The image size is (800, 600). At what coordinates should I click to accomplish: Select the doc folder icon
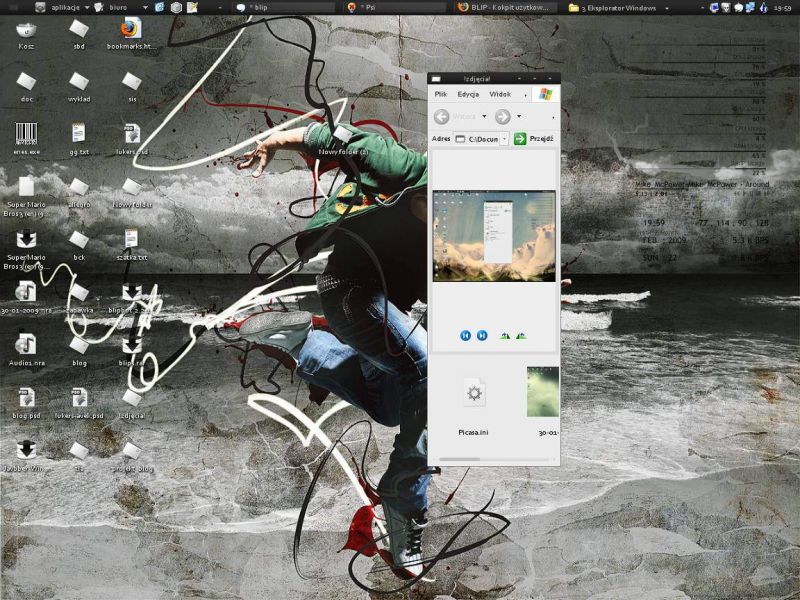[x=26, y=82]
